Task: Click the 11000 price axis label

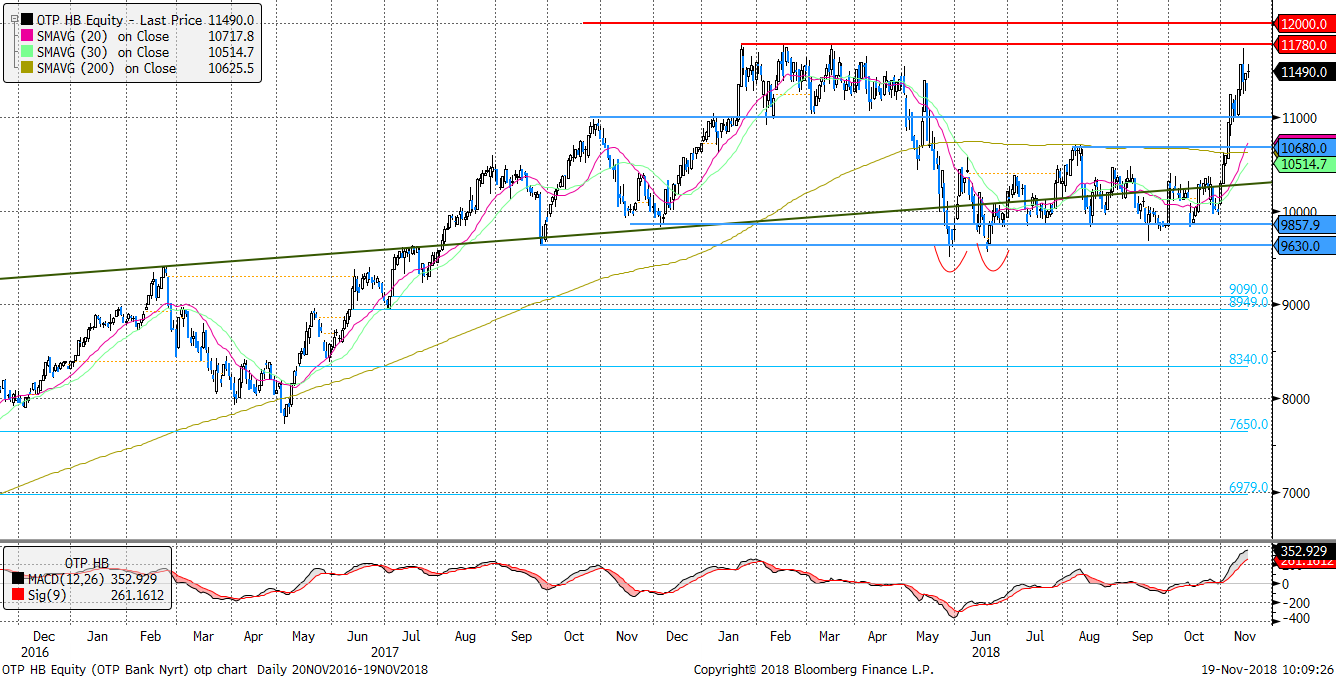Action: pos(1301,117)
